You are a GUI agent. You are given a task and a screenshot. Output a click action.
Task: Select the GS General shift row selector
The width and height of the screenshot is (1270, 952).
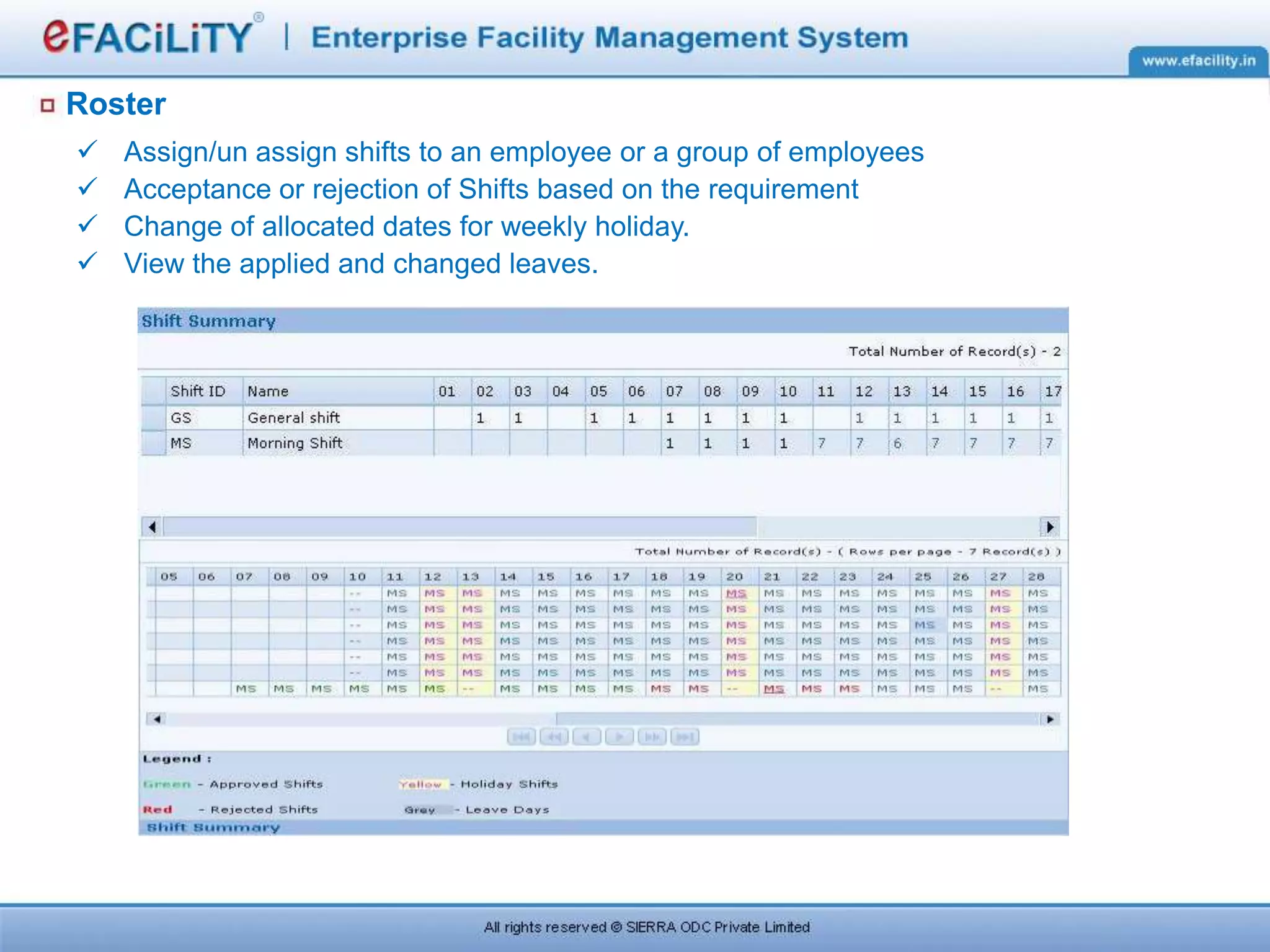pyautogui.click(x=153, y=418)
